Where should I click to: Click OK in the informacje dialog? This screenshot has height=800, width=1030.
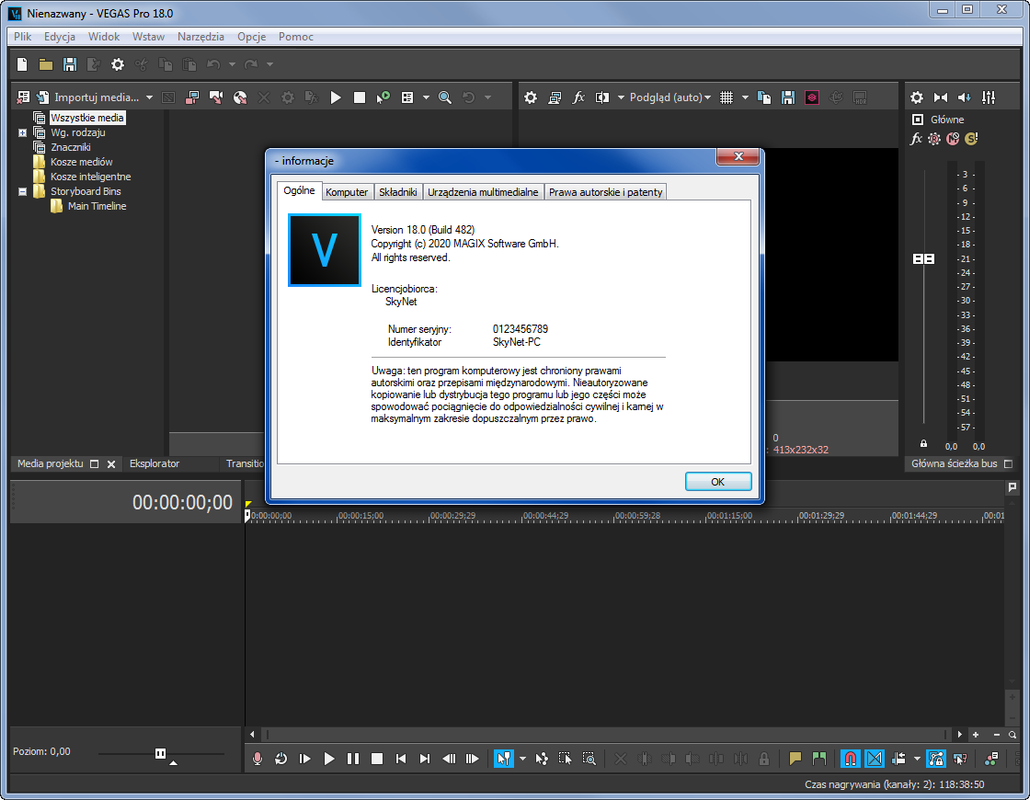coord(718,481)
